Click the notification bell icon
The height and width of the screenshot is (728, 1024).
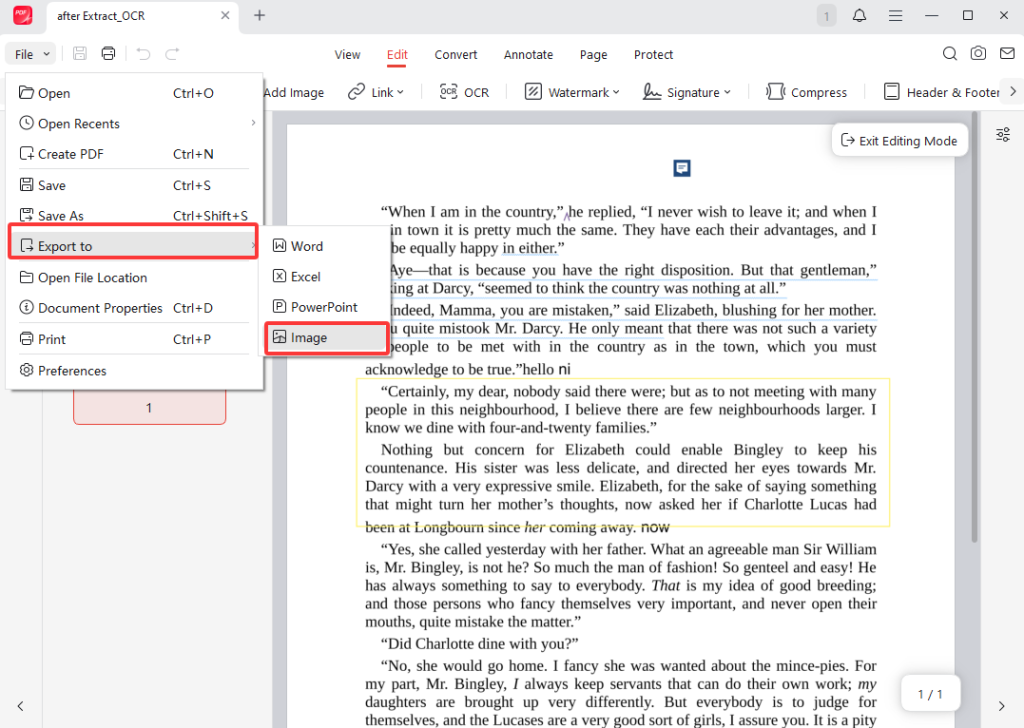[859, 15]
